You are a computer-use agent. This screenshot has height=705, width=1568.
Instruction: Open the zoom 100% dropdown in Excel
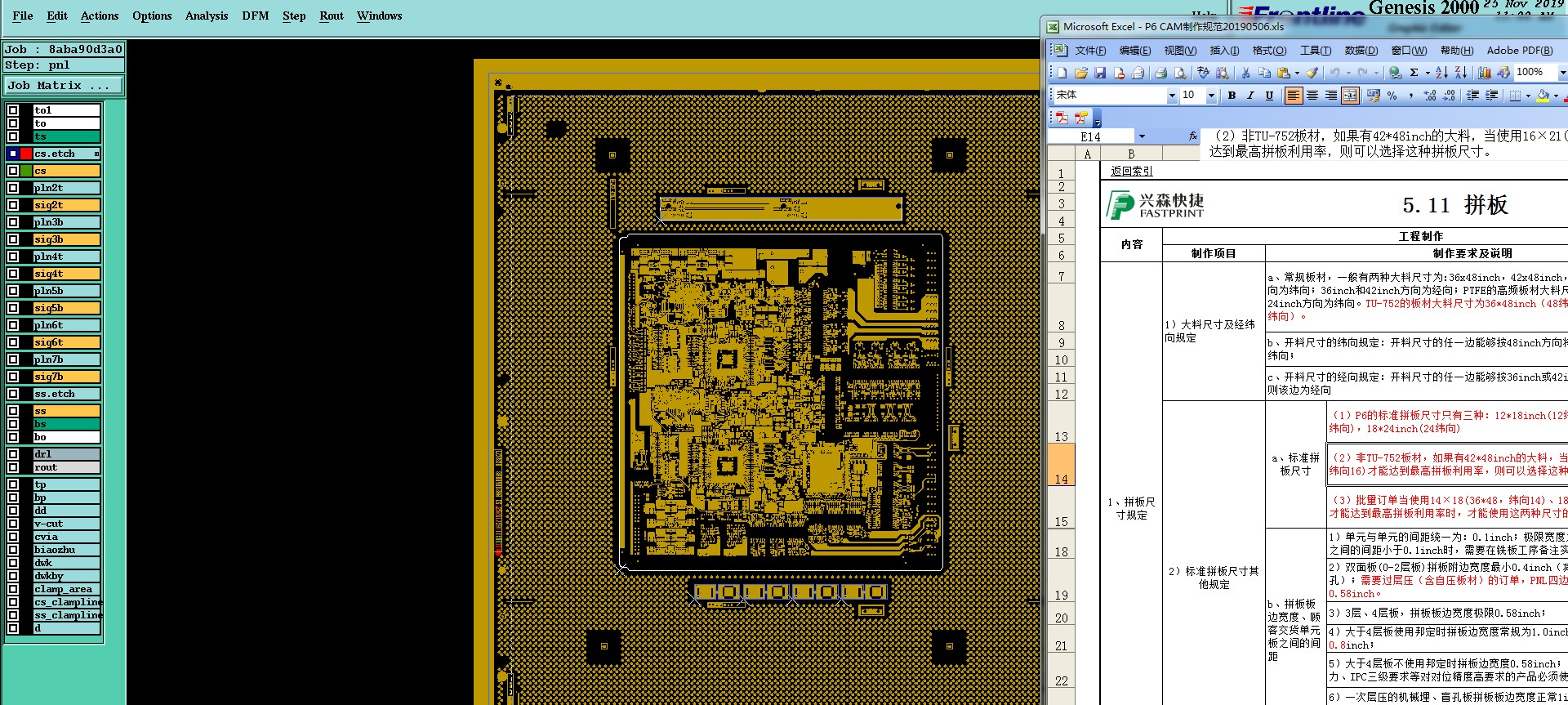click(1563, 73)
